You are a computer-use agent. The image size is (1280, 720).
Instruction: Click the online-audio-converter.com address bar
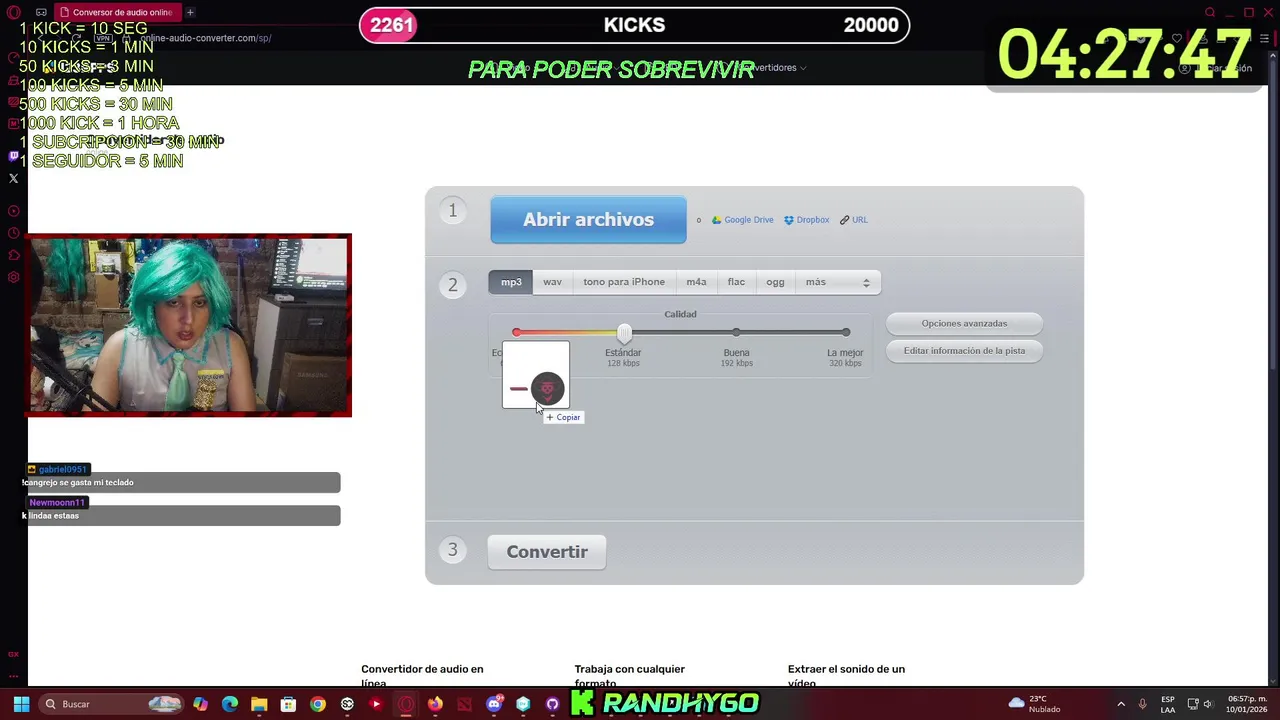tap(206, 38)
